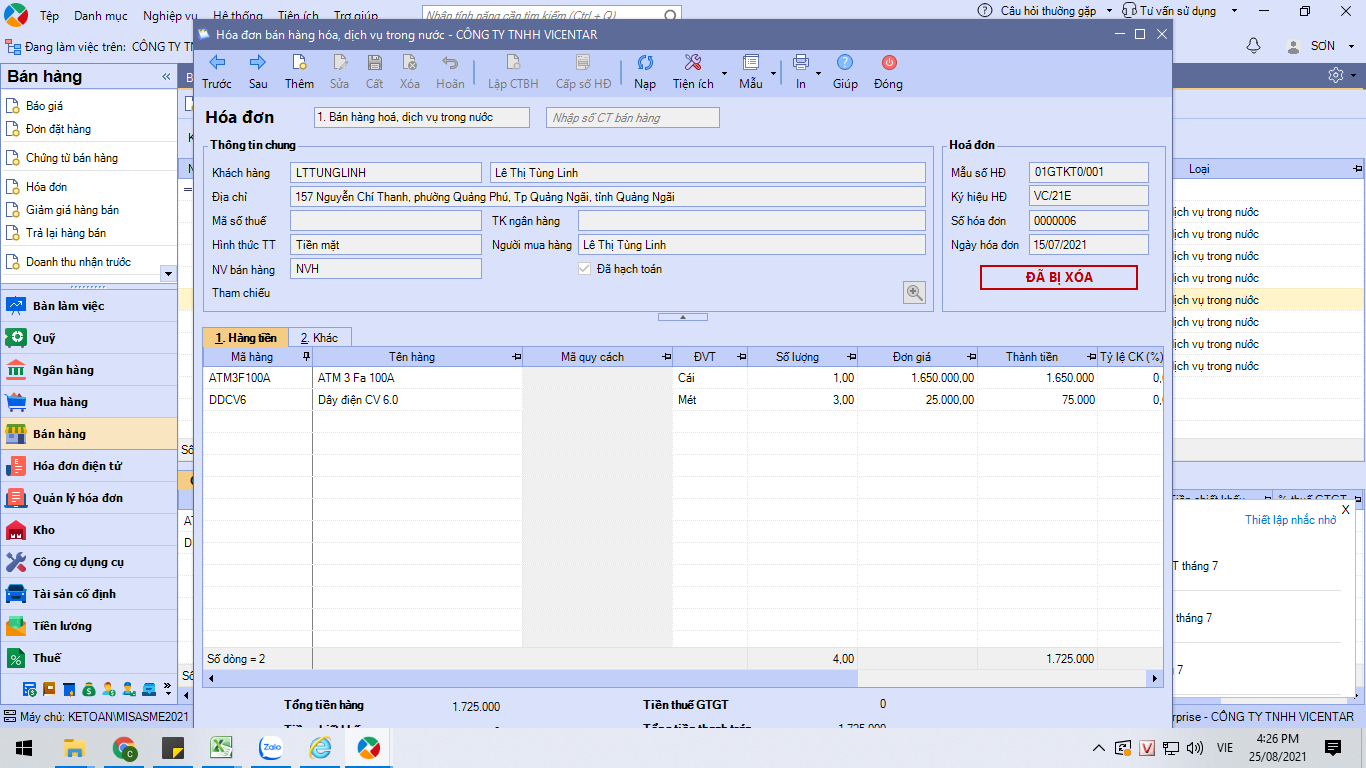Switch to the 1. Hàng tiền tab
Screen dimensions: 1366x768
(x=245, y=338)
